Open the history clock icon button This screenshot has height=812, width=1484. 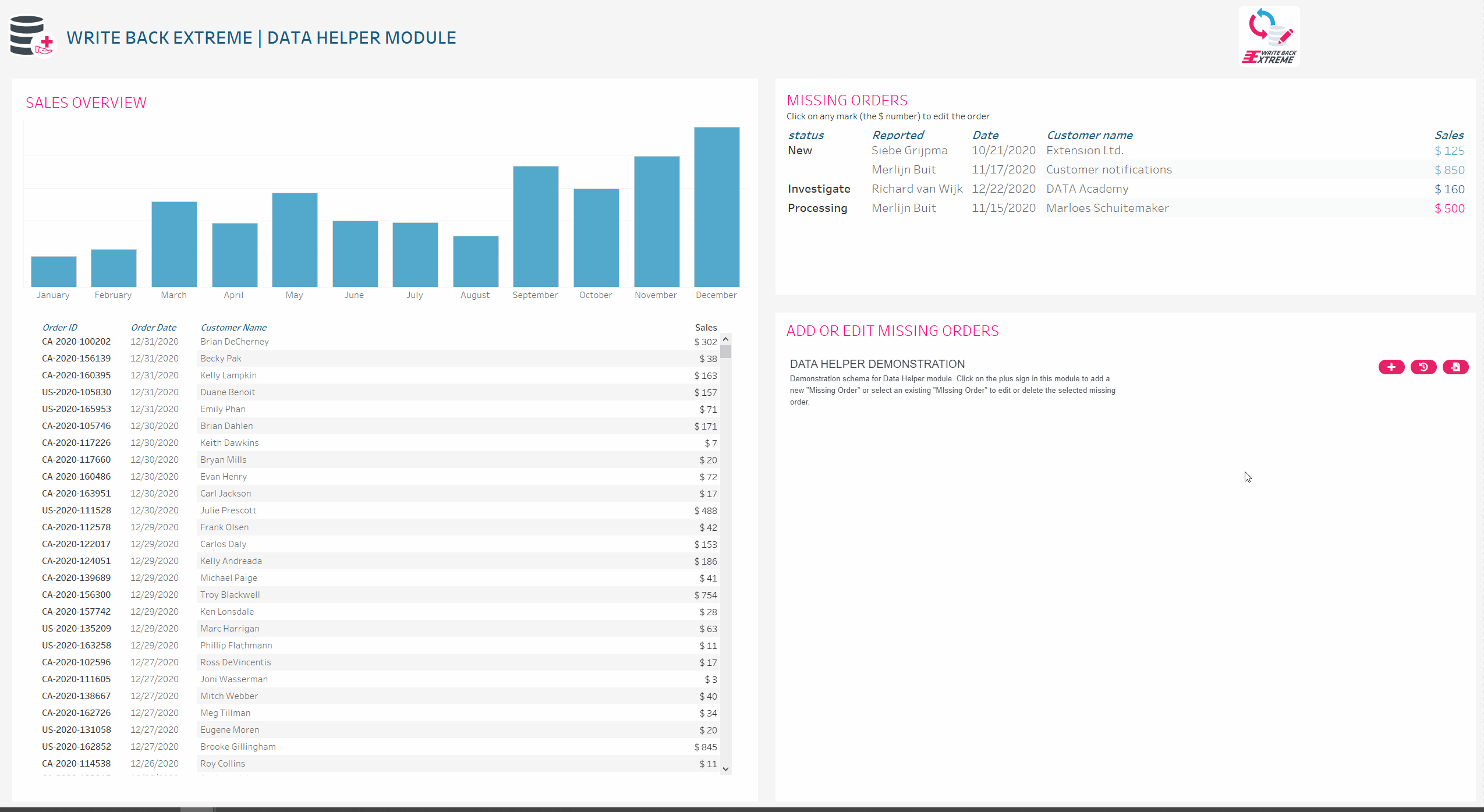pyautogui.click(x=1423, y=367)
